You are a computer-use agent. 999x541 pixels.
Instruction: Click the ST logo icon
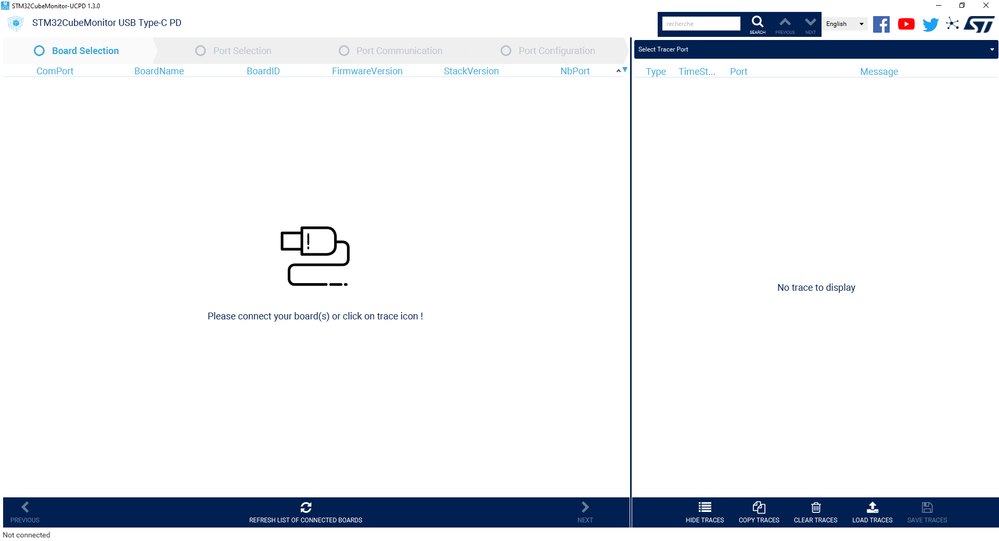tap(979, 24)
